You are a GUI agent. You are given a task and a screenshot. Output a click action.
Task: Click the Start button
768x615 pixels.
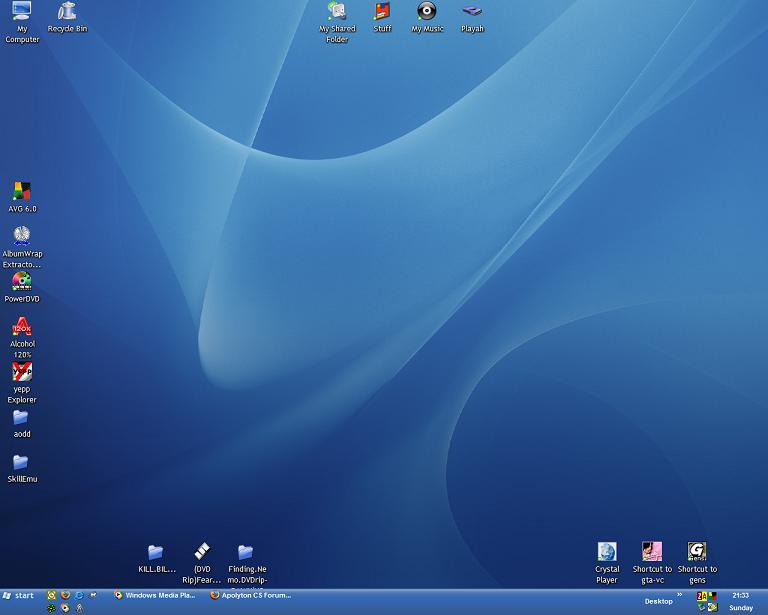click(x=19, y=595)
